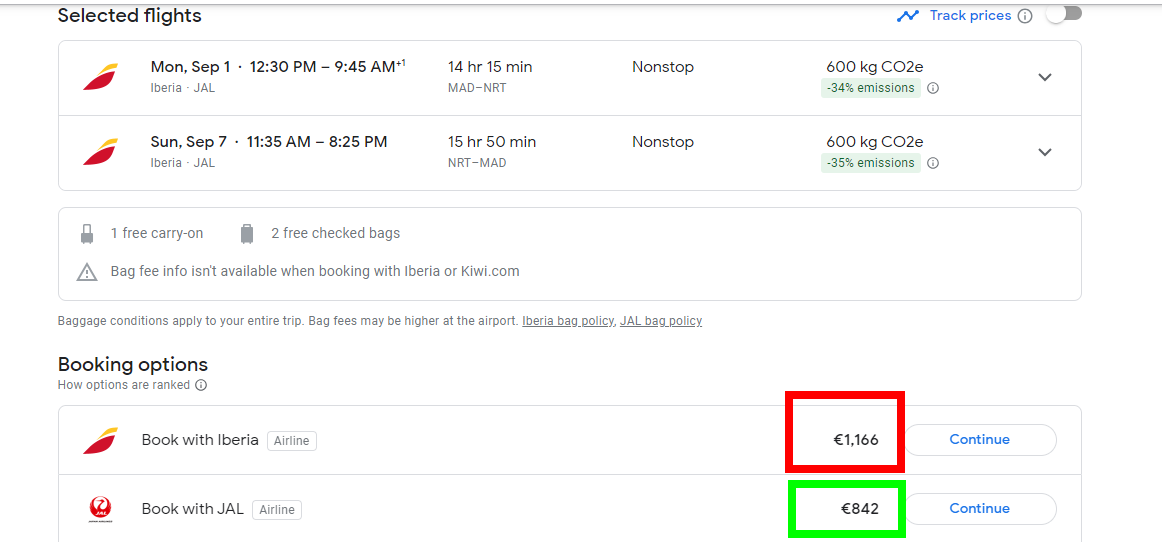Click the Iberia logo in Booking options
The width and height of the screenshot is (1162, 542).
pos(101,440)
